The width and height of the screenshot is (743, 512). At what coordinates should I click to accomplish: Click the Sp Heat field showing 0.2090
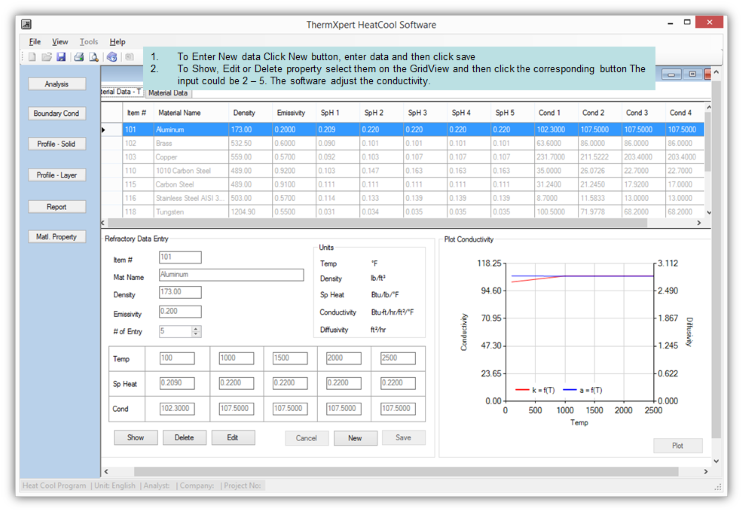[x=177, y=383]
